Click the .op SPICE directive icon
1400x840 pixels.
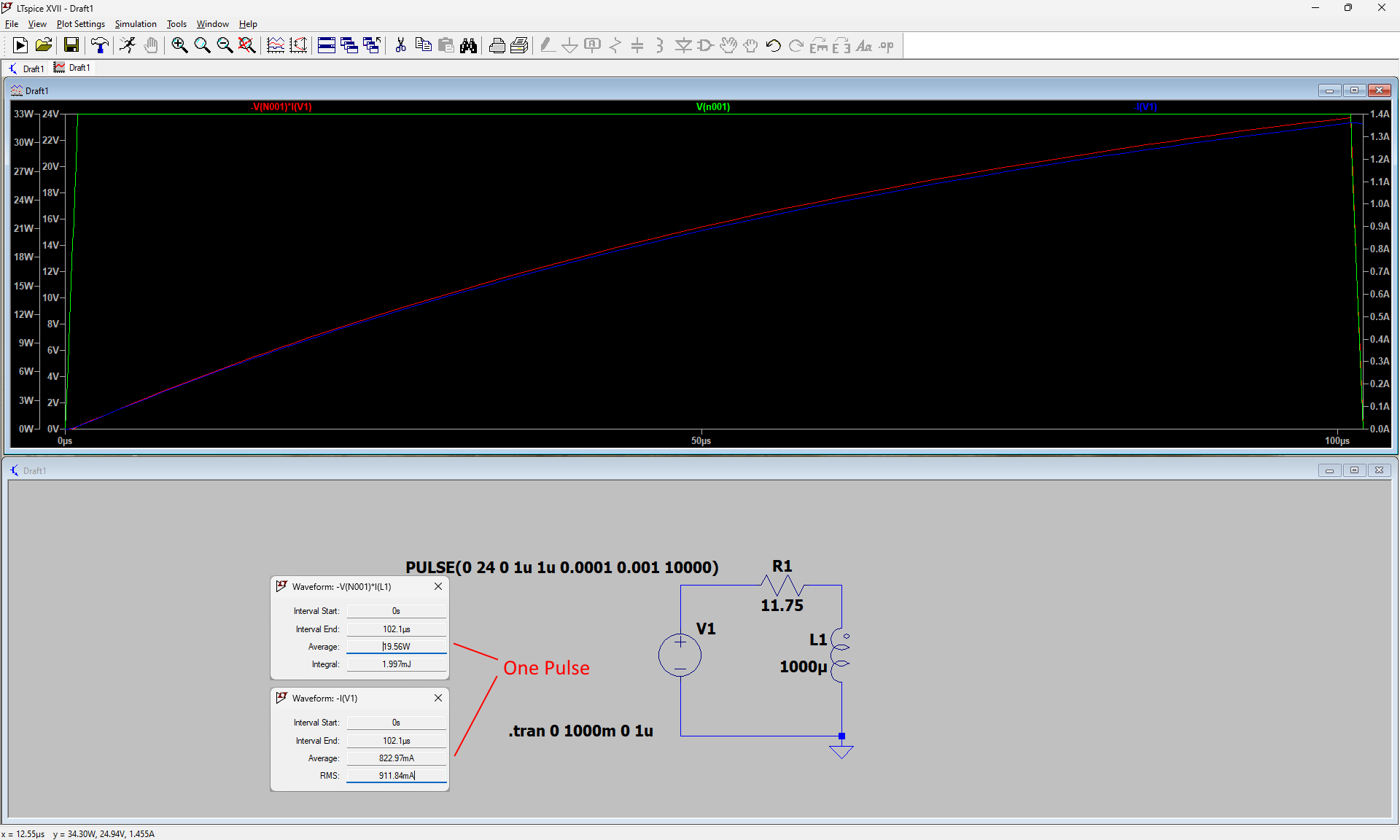[x=887, y=45]
